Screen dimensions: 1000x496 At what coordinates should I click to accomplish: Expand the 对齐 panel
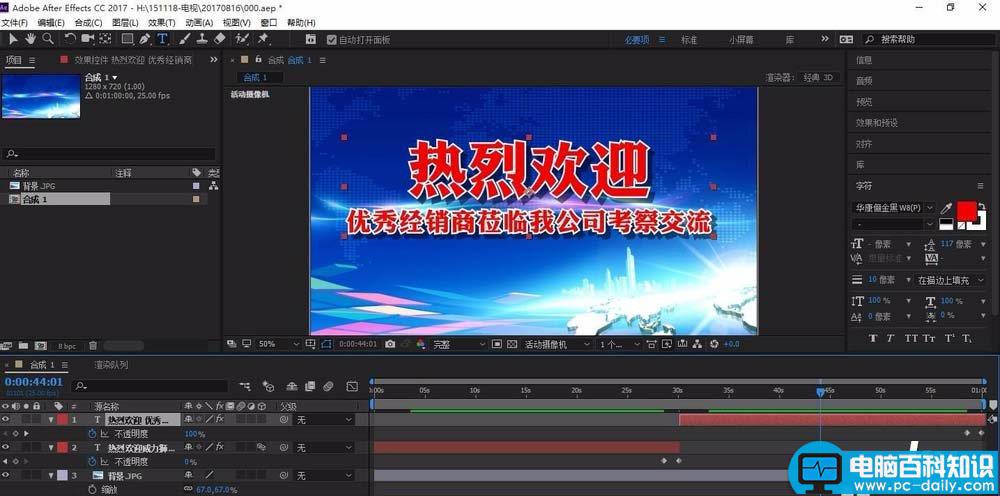click(864, 144)
